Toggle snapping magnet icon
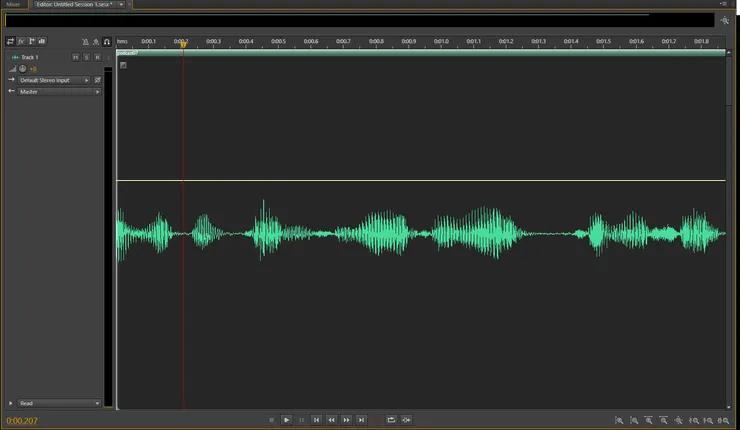This screenshot has width=740, height=430. tap(106, 42)
